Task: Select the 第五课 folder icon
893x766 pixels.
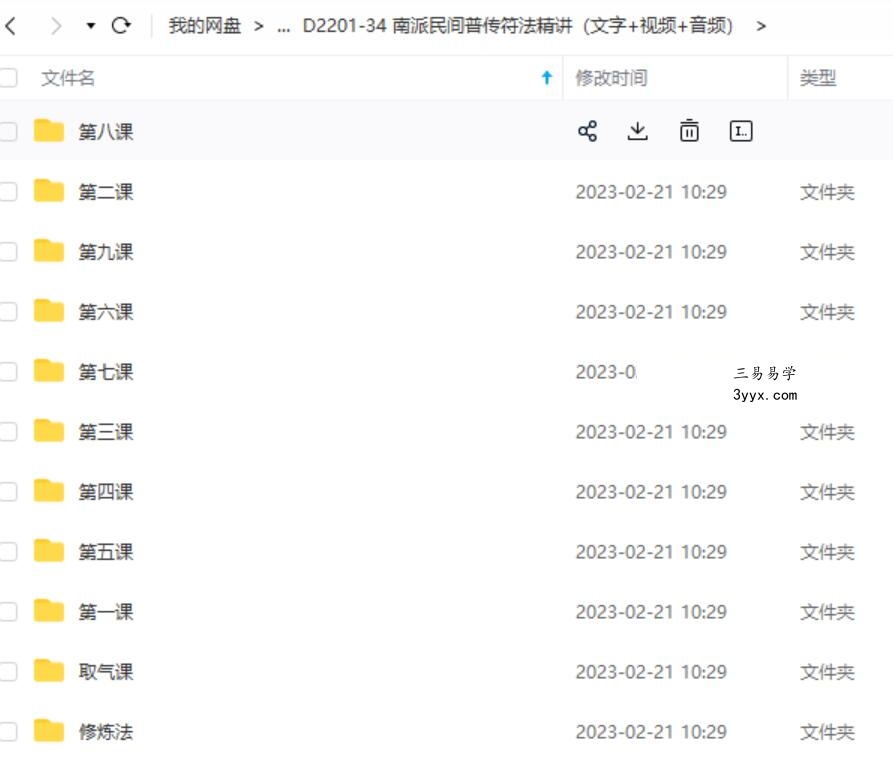Action: pyautogui.click(x=48, y=550)
